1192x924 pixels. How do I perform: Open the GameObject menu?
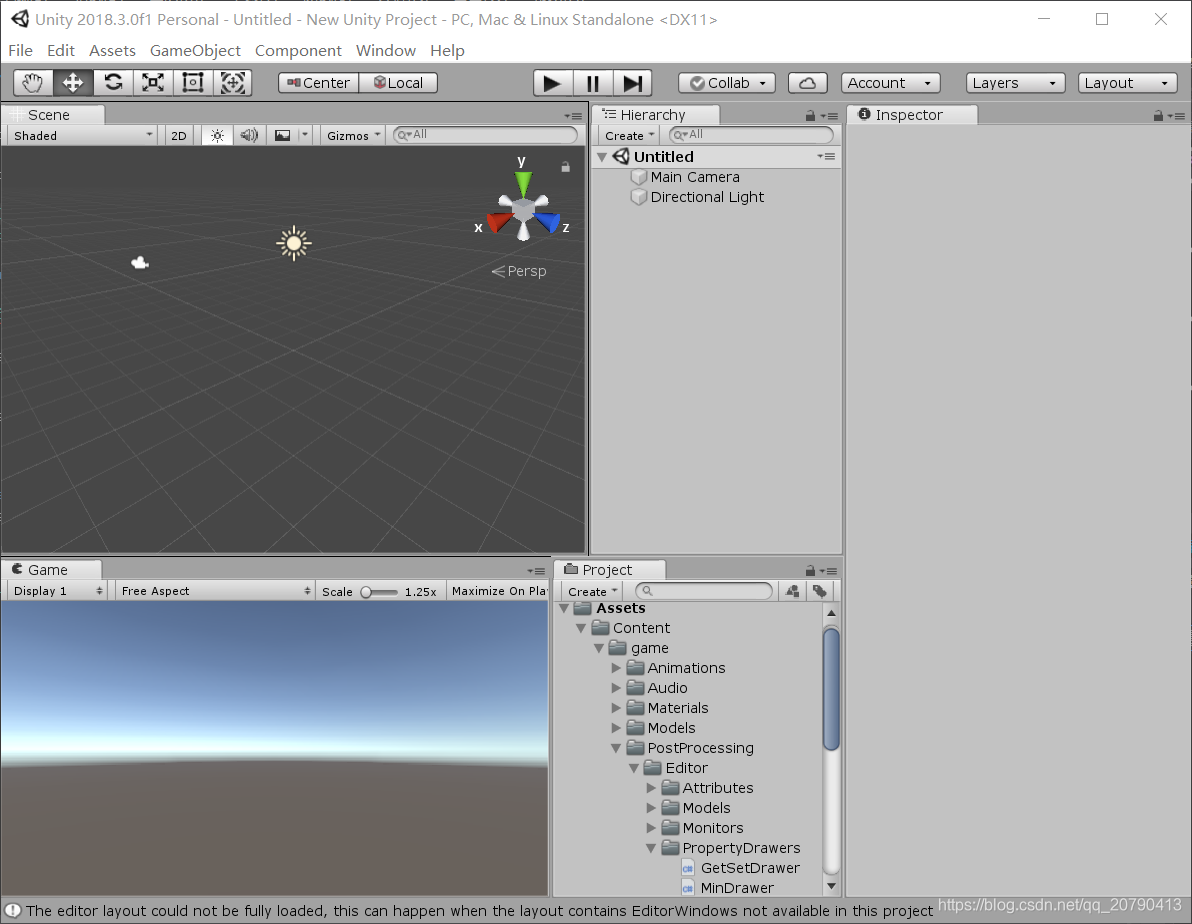[x=195, y=50]
